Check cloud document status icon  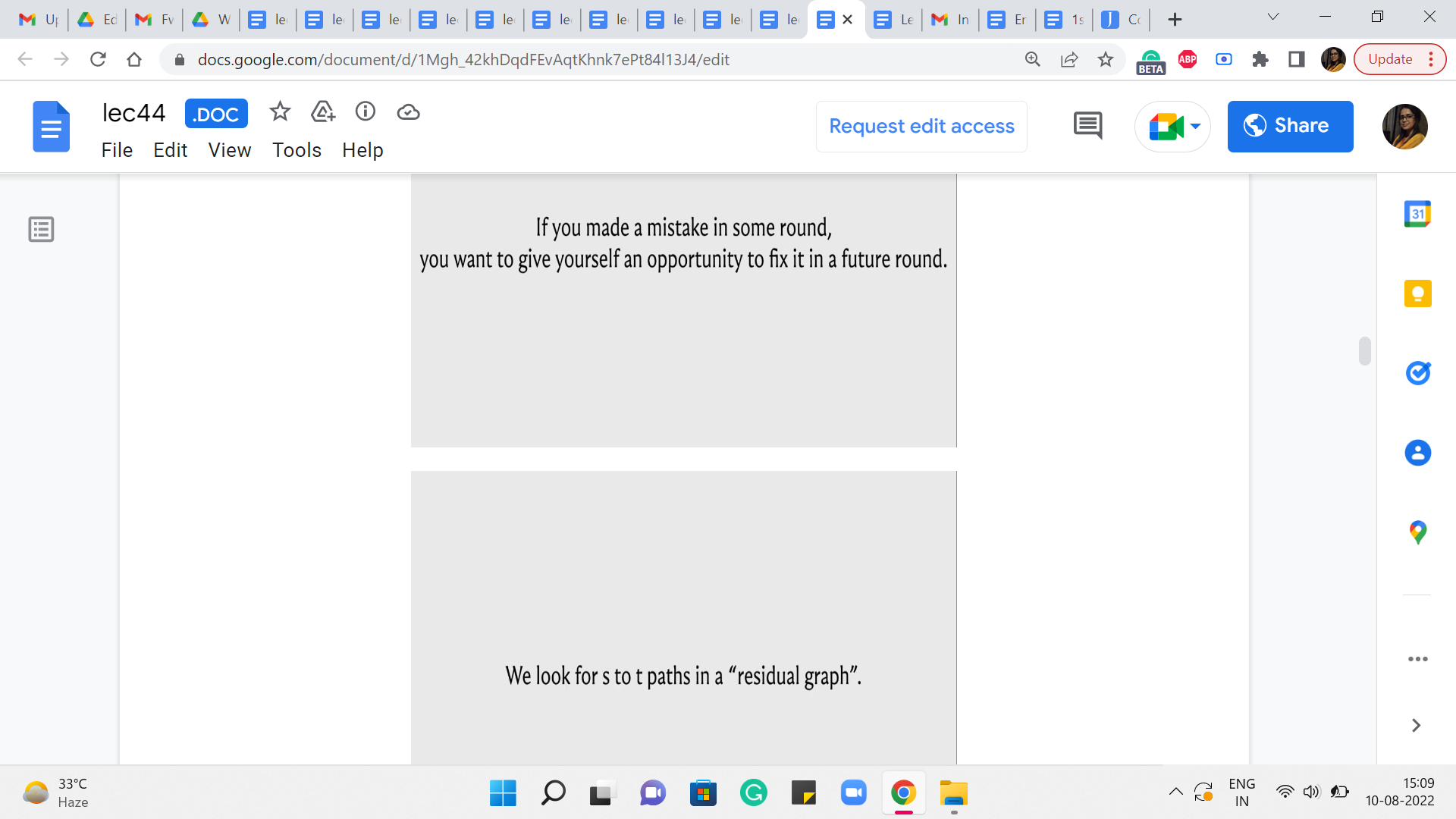[408, 112]
